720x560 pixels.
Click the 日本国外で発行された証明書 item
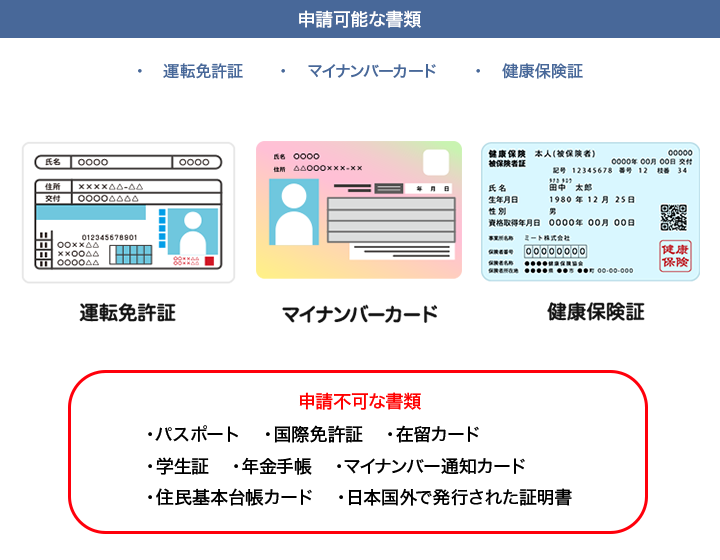click(x=459, y=498)
